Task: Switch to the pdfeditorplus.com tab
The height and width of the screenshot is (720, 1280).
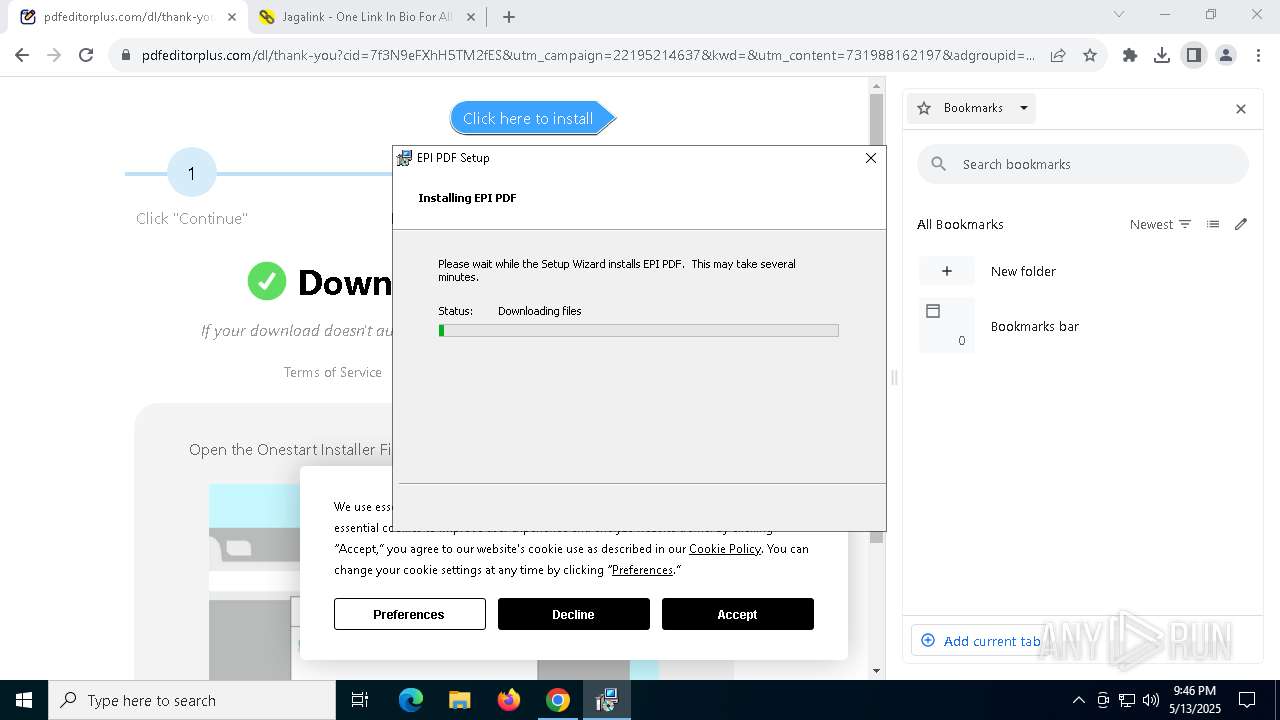Action: (127, 17)
